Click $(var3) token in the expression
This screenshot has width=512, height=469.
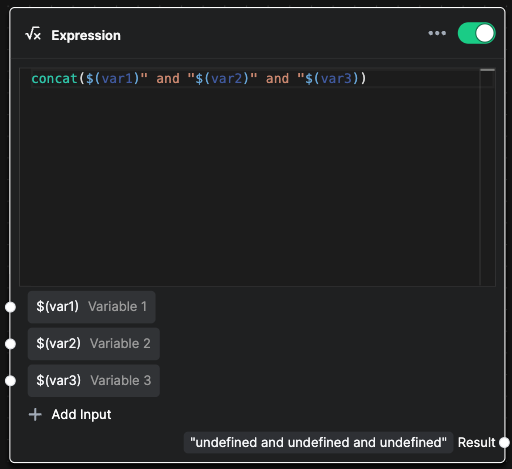click(x=332, y=79)
